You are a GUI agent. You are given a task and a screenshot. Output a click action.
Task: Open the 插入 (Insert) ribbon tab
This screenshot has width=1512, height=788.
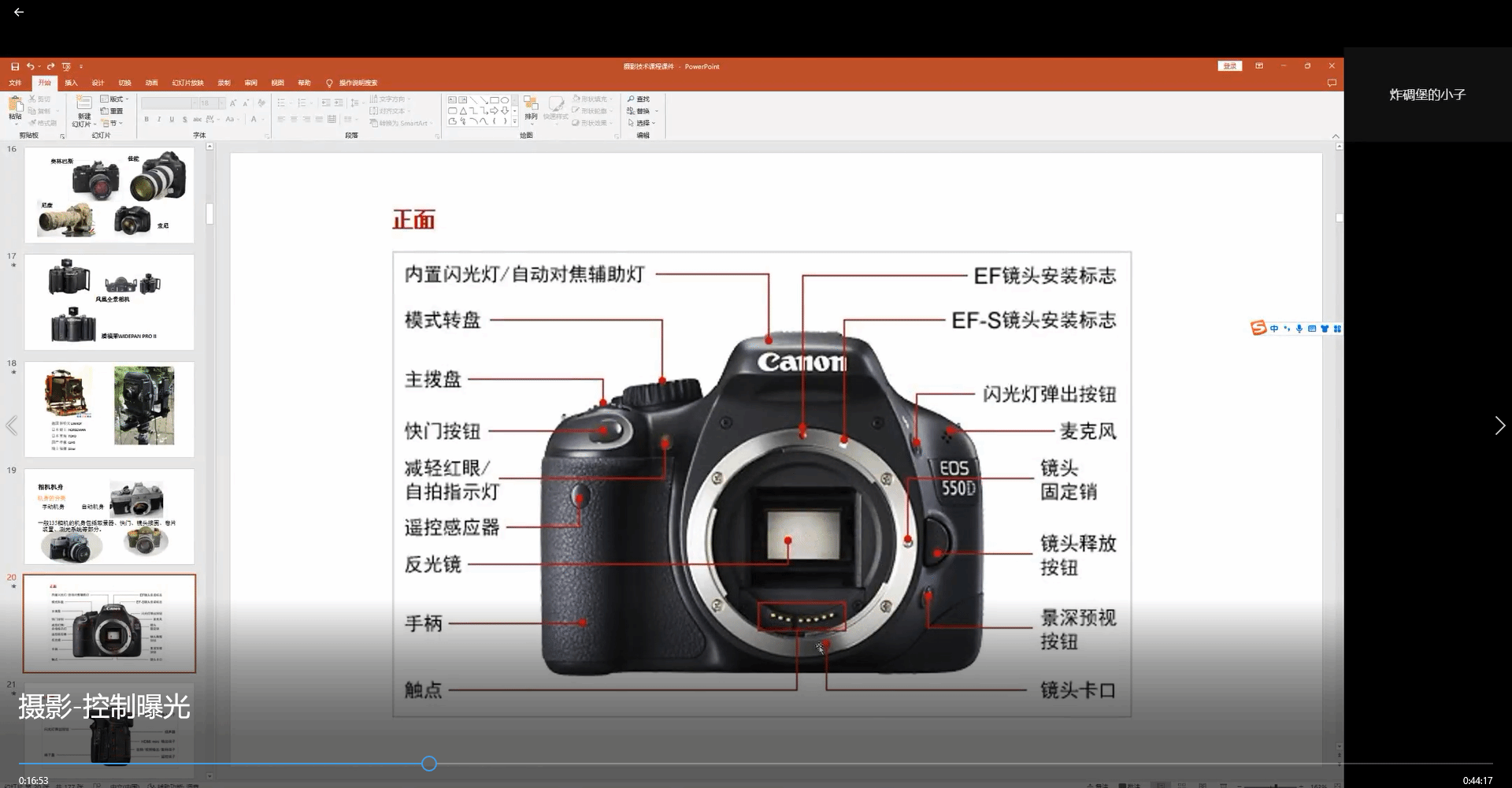click(x=71, y=83)
